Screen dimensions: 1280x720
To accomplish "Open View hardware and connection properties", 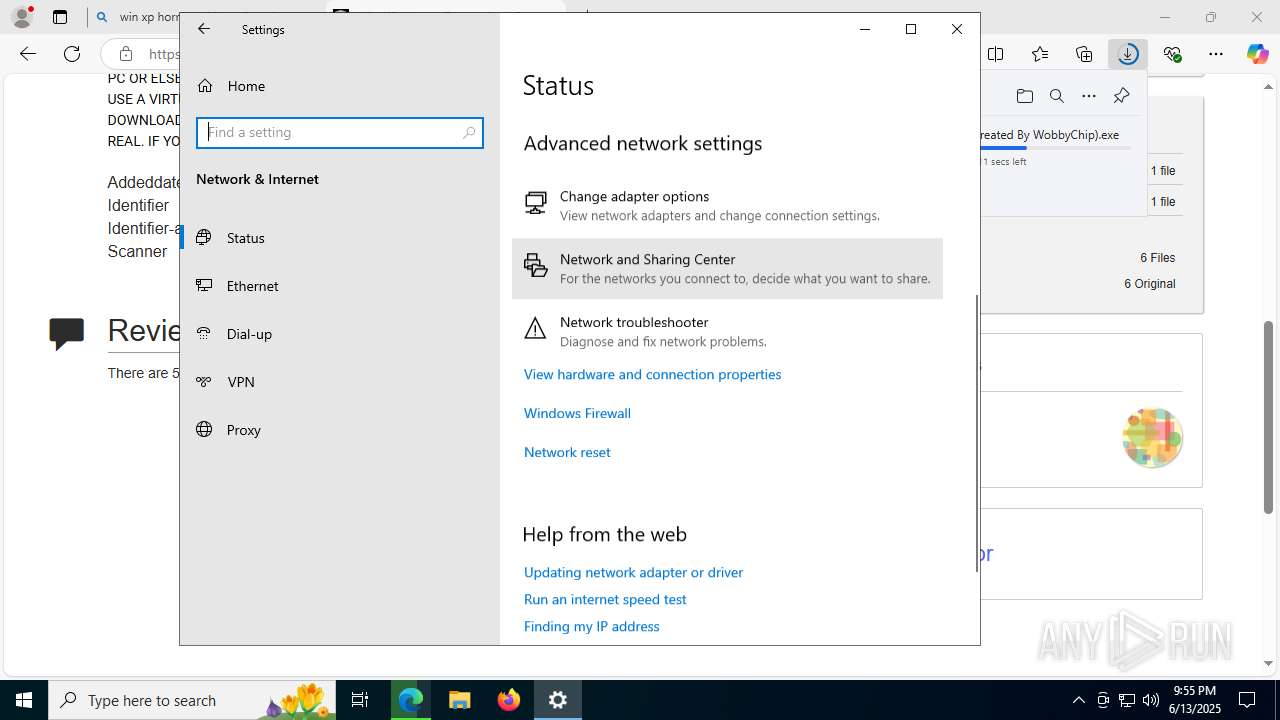I will click(652, 374).
